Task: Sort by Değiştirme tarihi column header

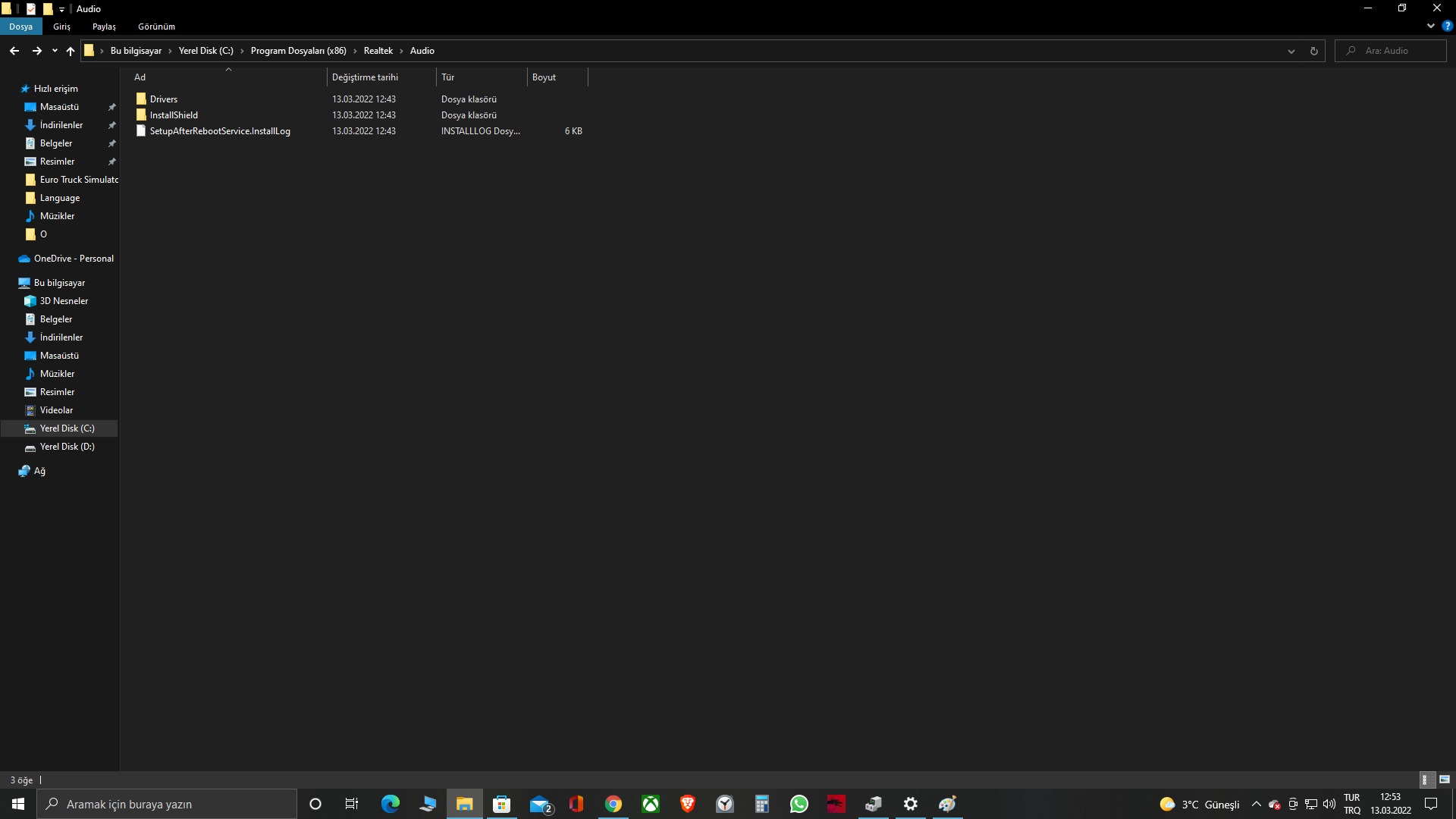Action: [x=365, y=77]
